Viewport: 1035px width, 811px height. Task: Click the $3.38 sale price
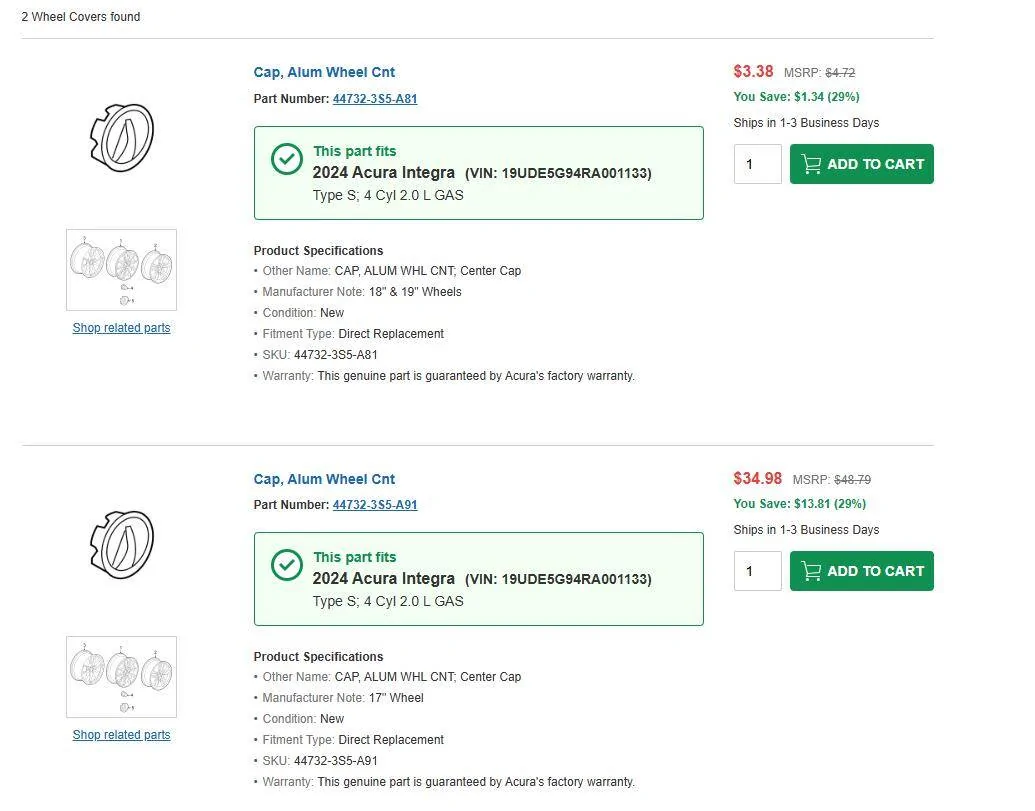[x=753, y=72]
